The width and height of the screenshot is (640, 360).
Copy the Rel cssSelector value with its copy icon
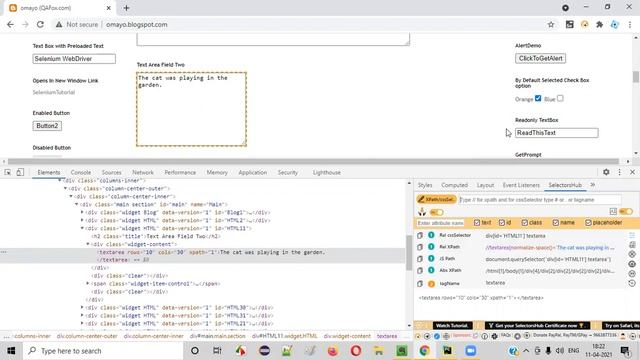pyautogui.click(x=420, y=236)
